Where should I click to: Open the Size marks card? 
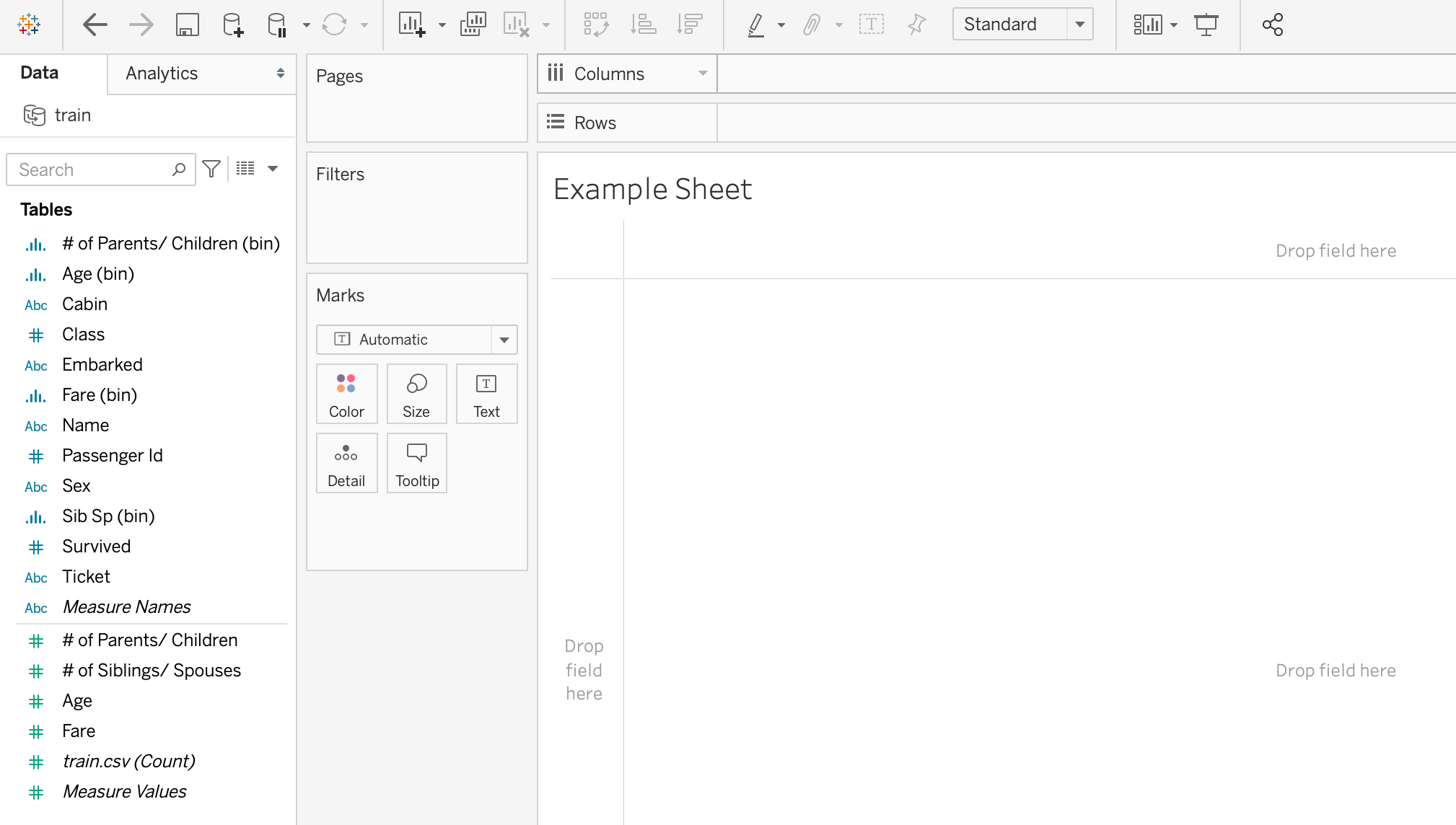click(416, 394)
